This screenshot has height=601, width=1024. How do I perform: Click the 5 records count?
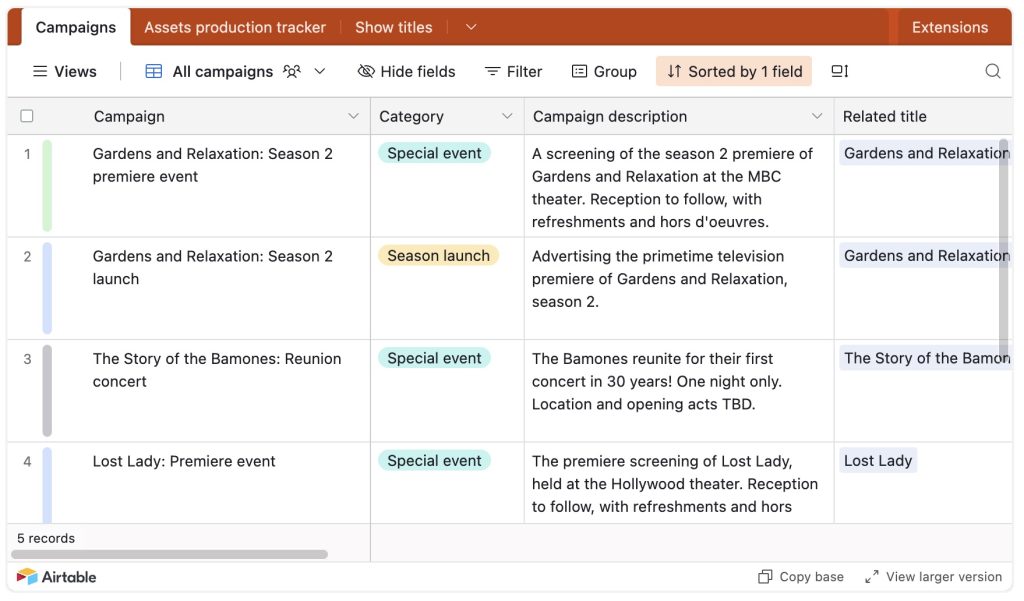pos(46,538)
